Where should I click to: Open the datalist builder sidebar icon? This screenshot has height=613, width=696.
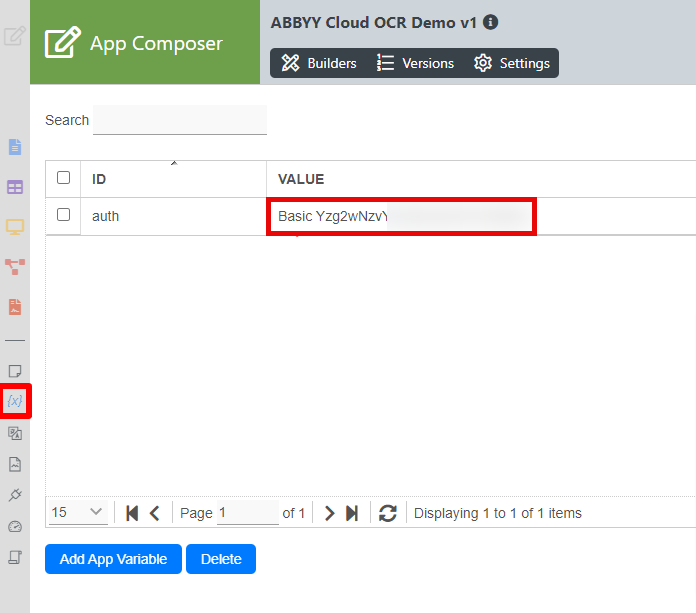point(15,187)
